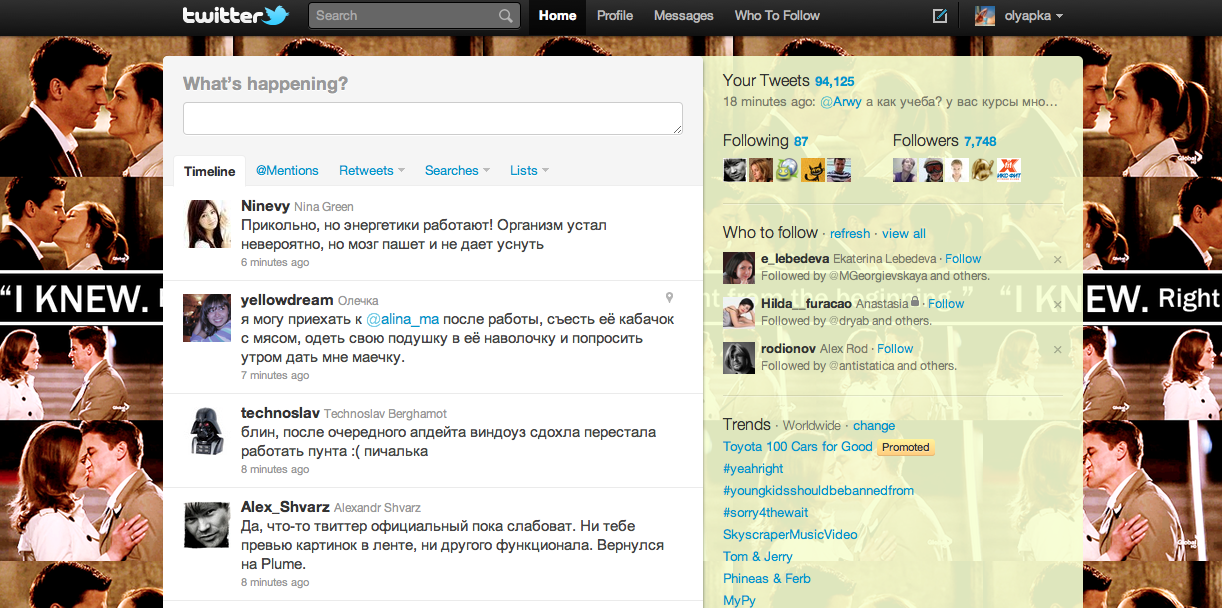Open the technoslav username link
This screenshot has width=1222, height=608.
(280, 413)
